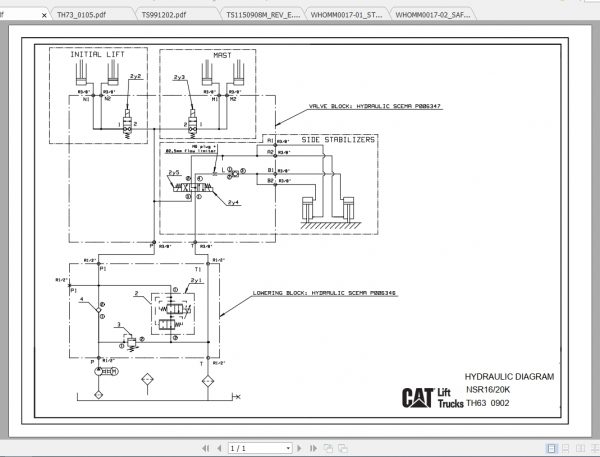Click the VALVE BLOCK: HYDRAULIC SCEMA text
This screenshot has width=600, height=457.
375,106
